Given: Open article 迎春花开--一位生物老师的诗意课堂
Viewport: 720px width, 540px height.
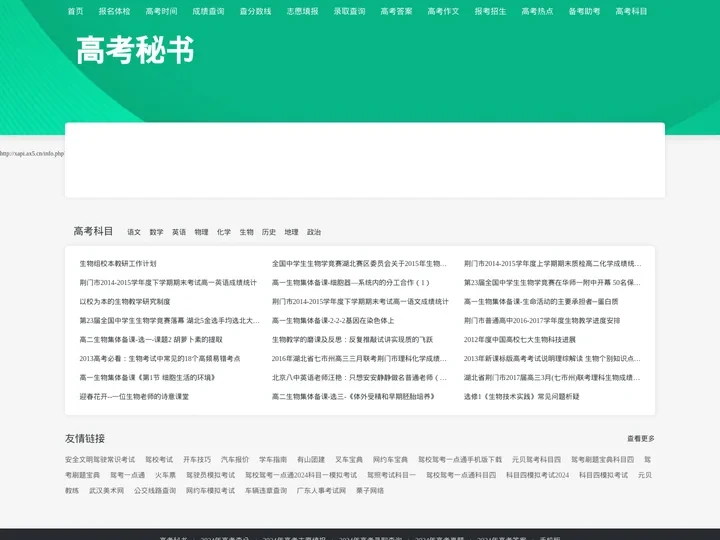Looking at the screenshot, I should coord(134,397).
